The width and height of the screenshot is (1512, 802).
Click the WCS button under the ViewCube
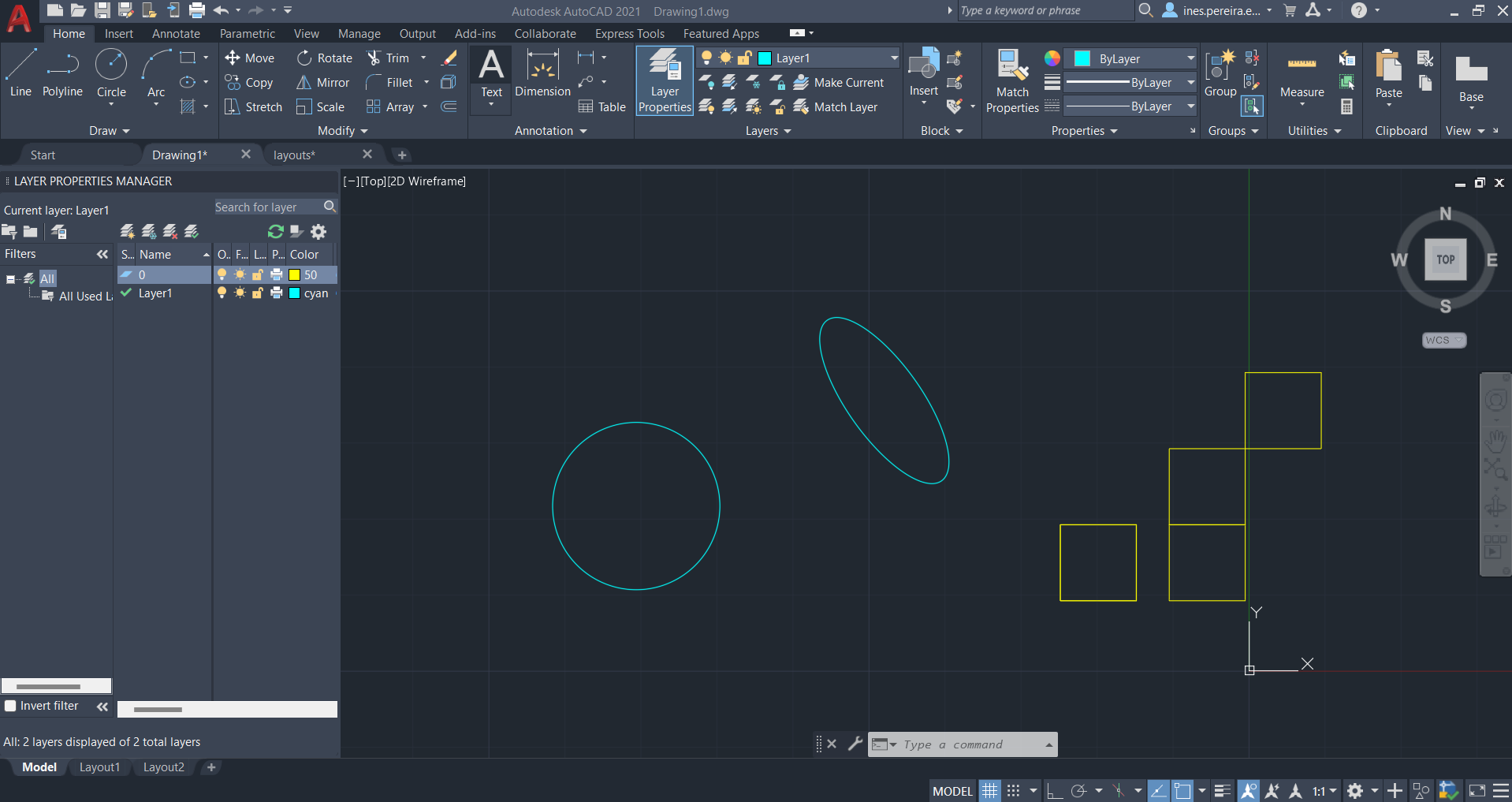click(x=1443, y=340)
